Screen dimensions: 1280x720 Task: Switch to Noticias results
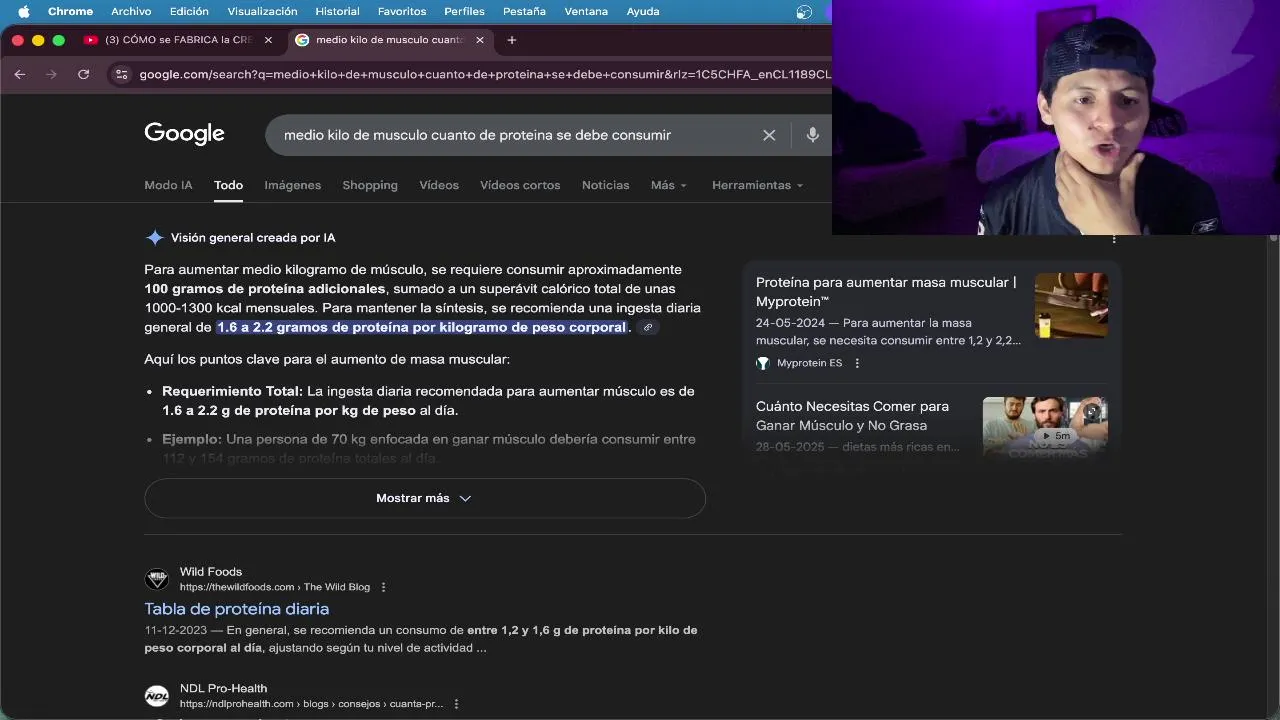(606, 185)
